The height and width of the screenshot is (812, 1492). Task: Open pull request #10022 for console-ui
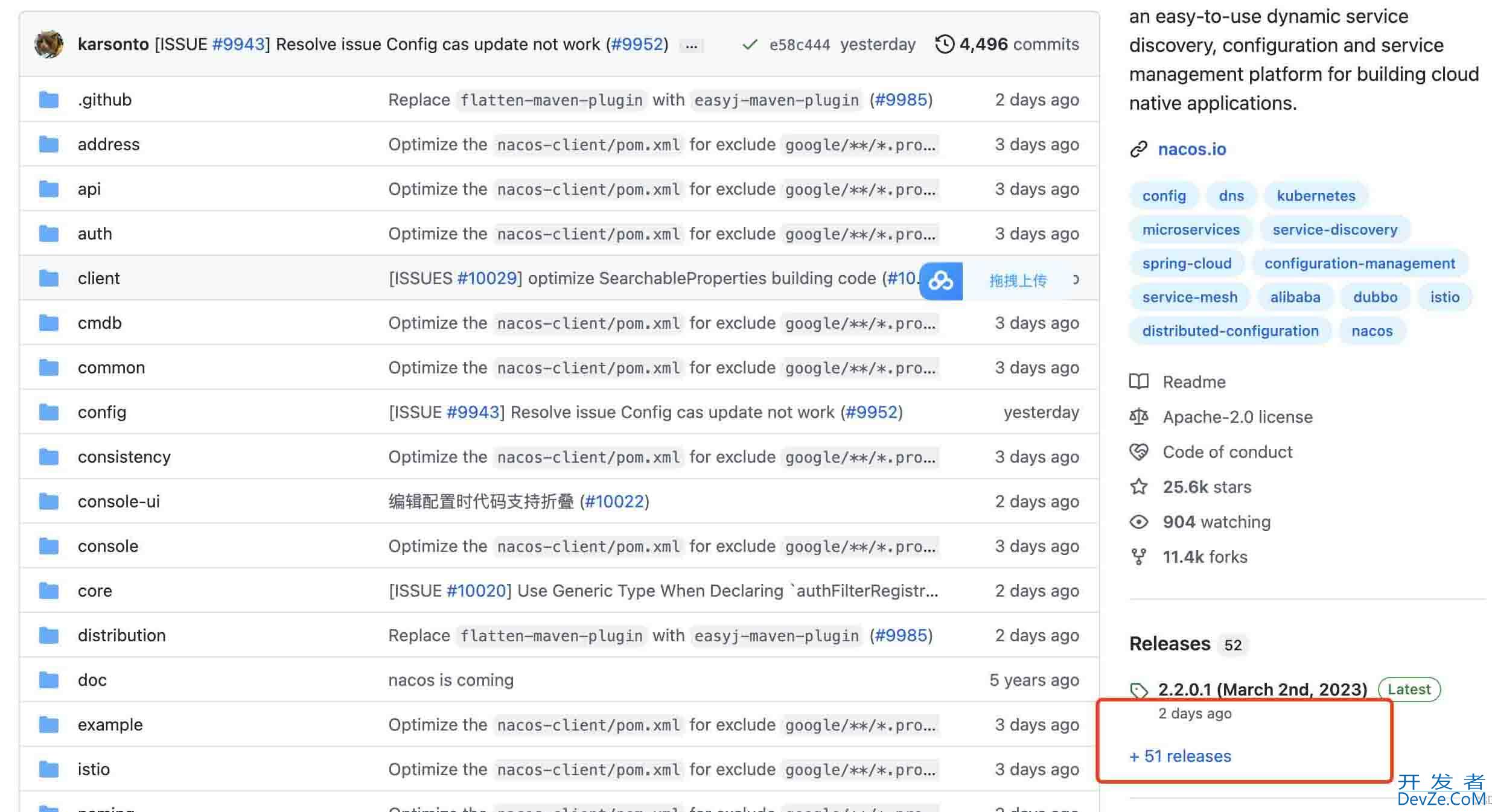(x=614, y=501)
